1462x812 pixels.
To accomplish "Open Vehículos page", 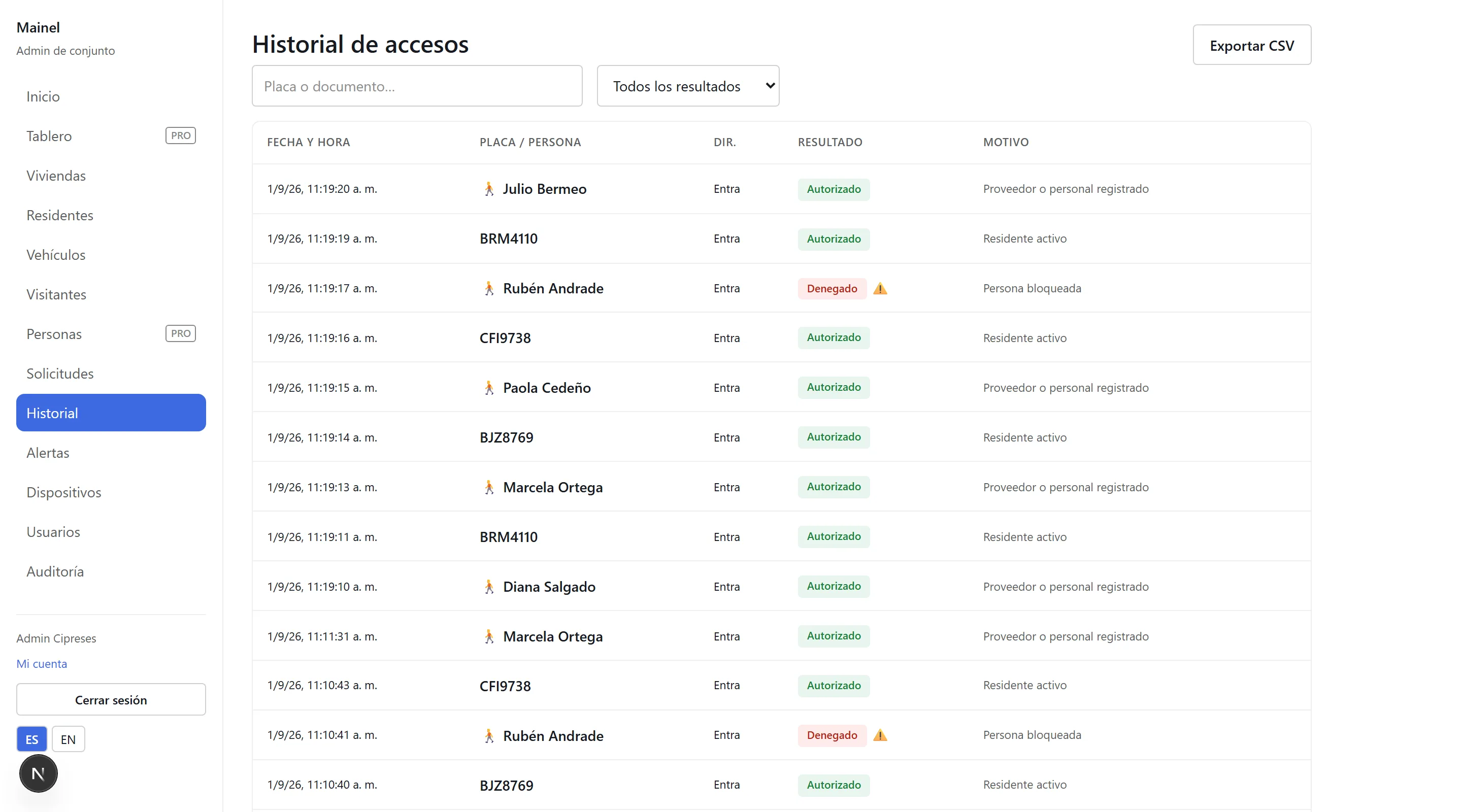I will pyautogui.click(x=111, y=255).
